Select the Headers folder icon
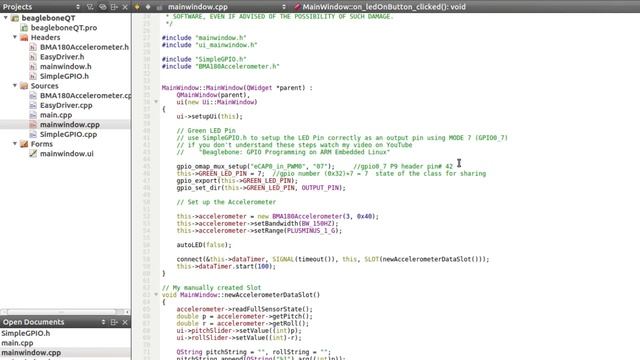The image size is (640, 360). [x=24, y=38]
